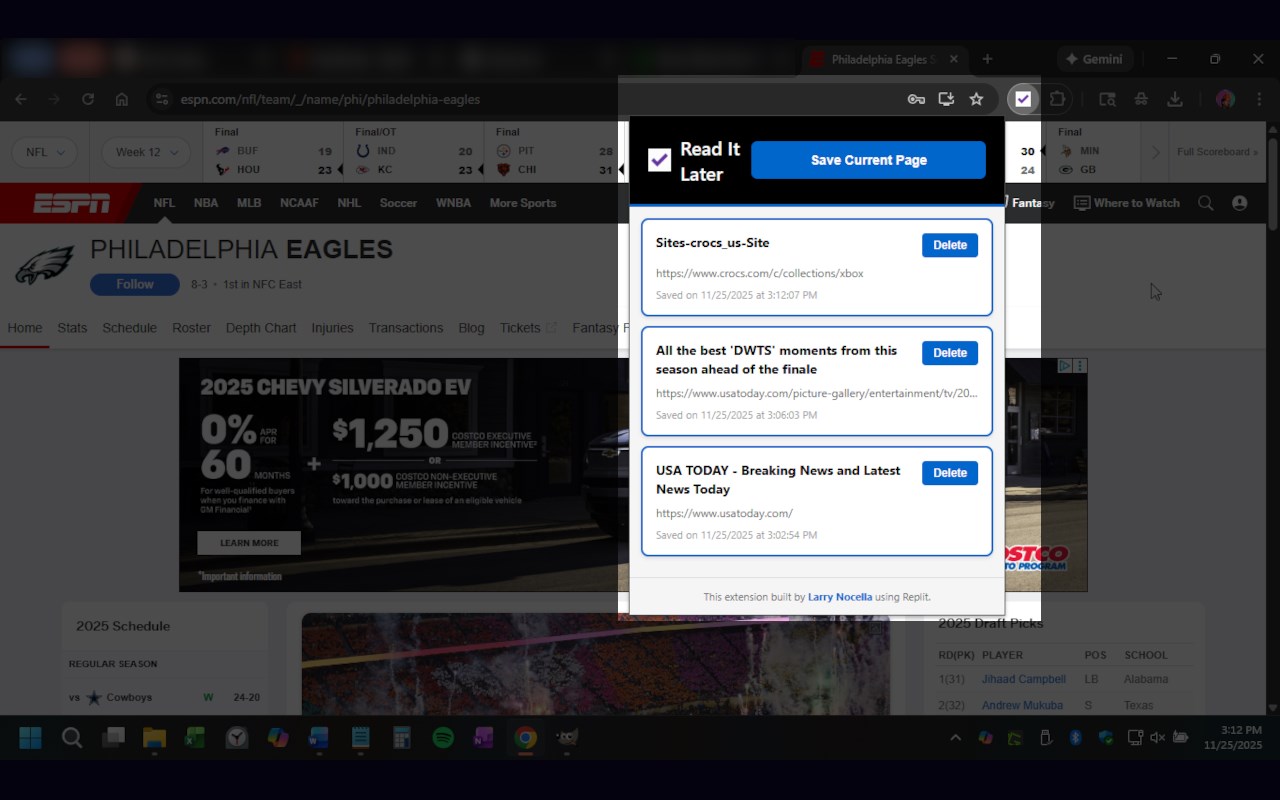Open the Chrome profile avatar
The width and height of the screenshot is (1280, 800).
(1225, 99)
